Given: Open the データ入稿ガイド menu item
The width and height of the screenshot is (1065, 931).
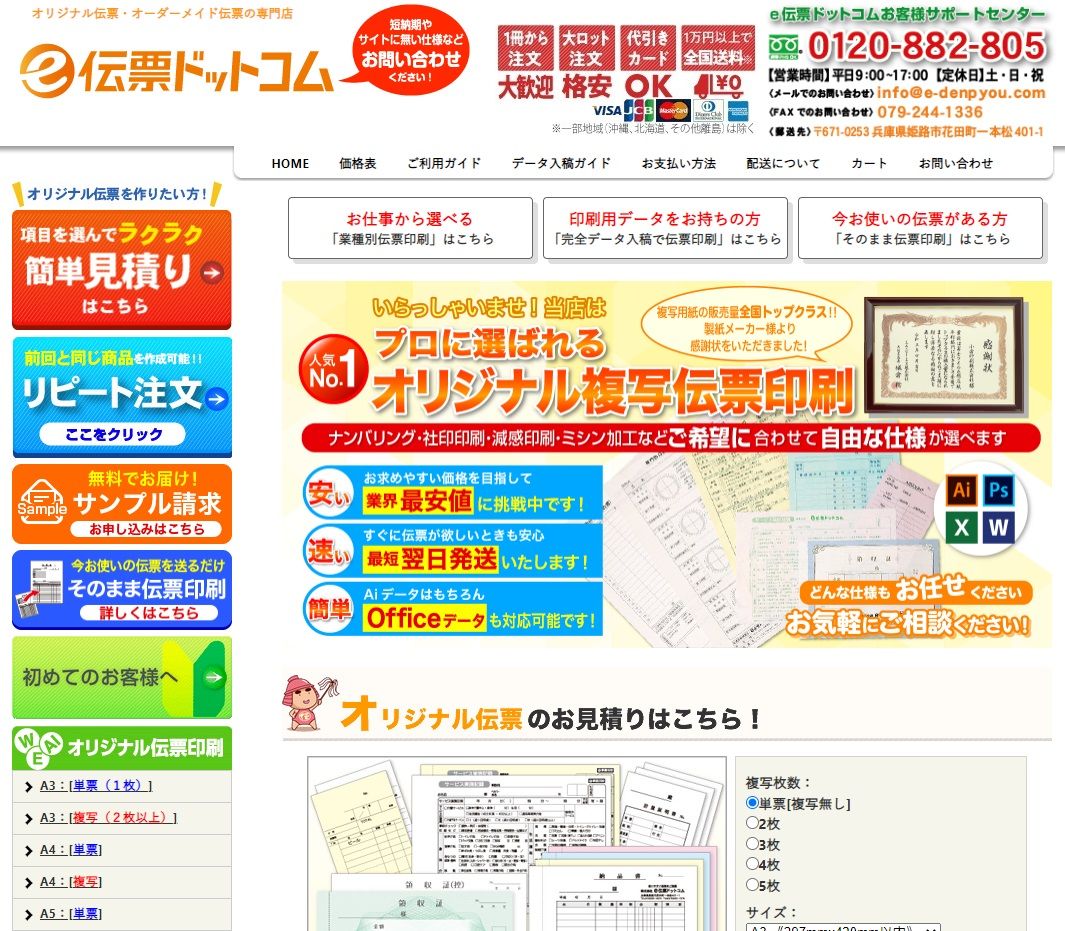Looking at the screenshot, I should [561, 164].
